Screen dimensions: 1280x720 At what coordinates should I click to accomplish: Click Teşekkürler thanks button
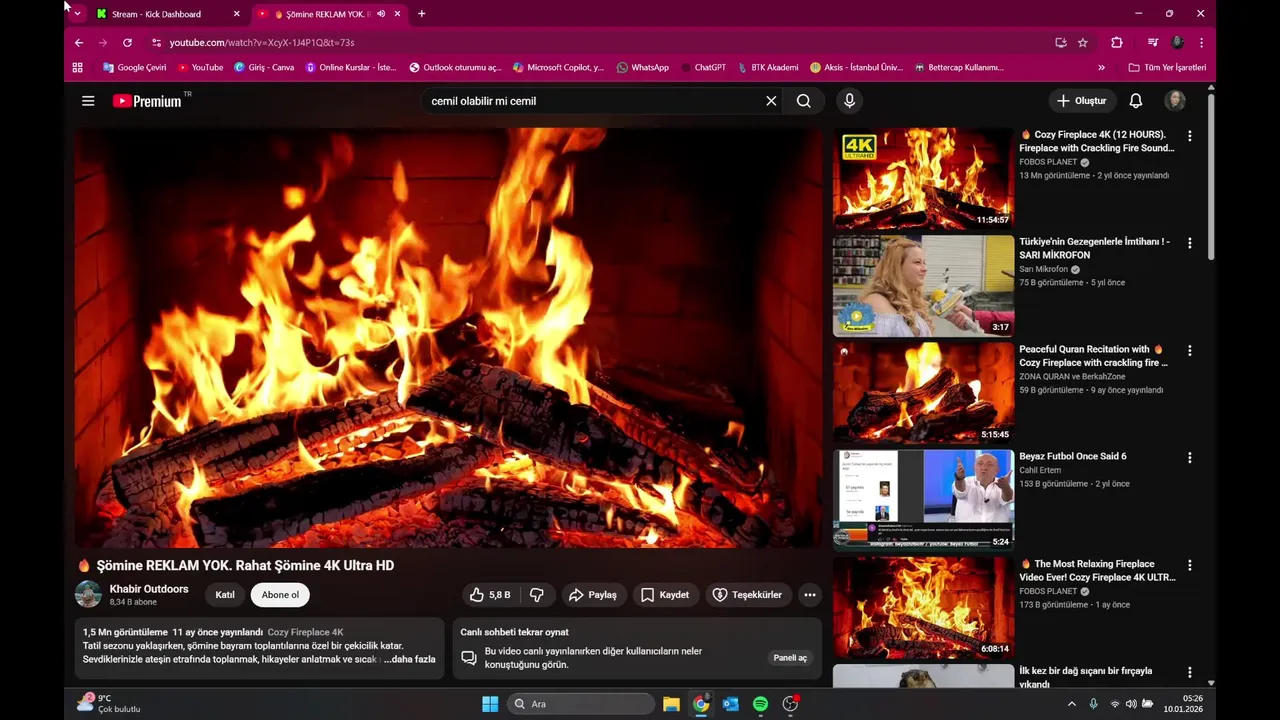[x=748, y=595]
